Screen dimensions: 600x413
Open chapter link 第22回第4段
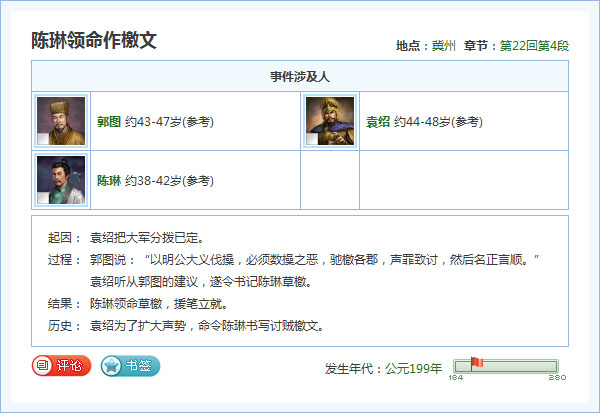click(534, 46)
